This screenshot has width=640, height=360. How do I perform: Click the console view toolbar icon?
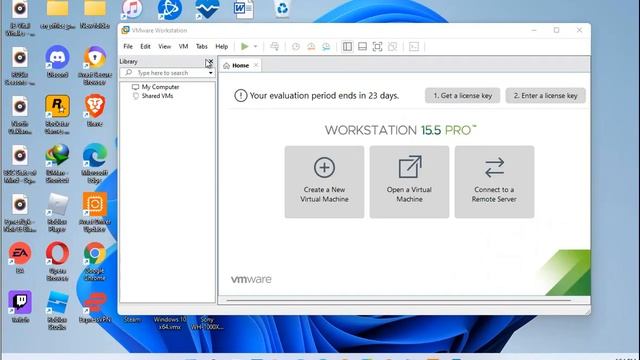(414, 47)
